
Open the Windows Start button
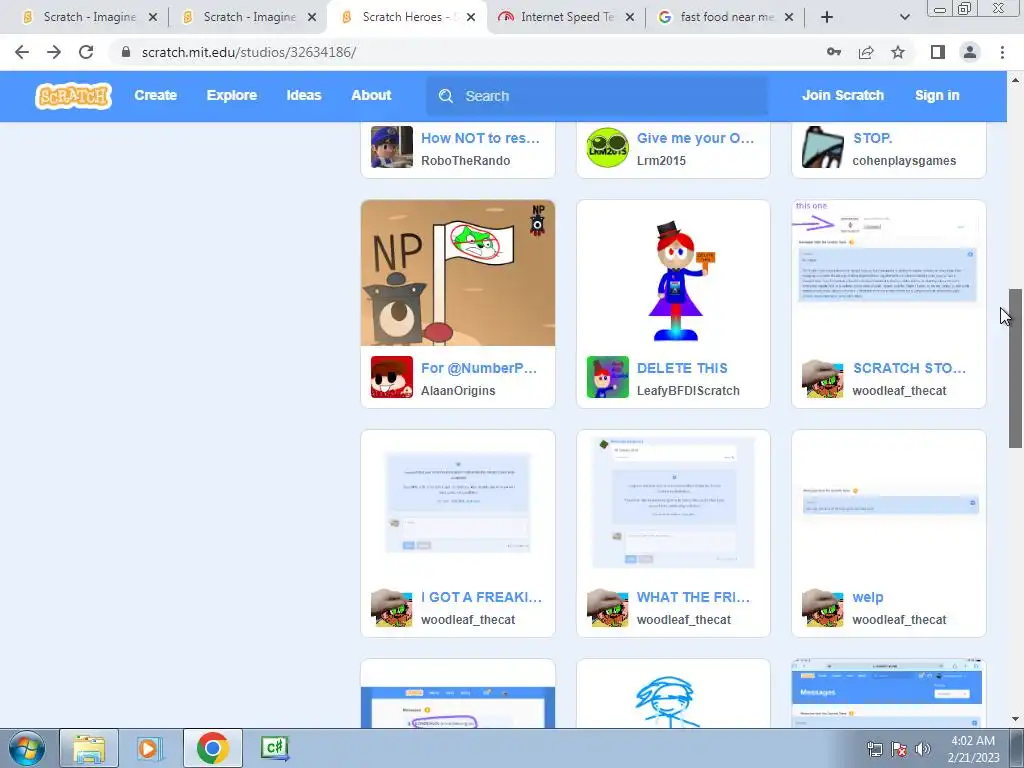coord(26,748)
